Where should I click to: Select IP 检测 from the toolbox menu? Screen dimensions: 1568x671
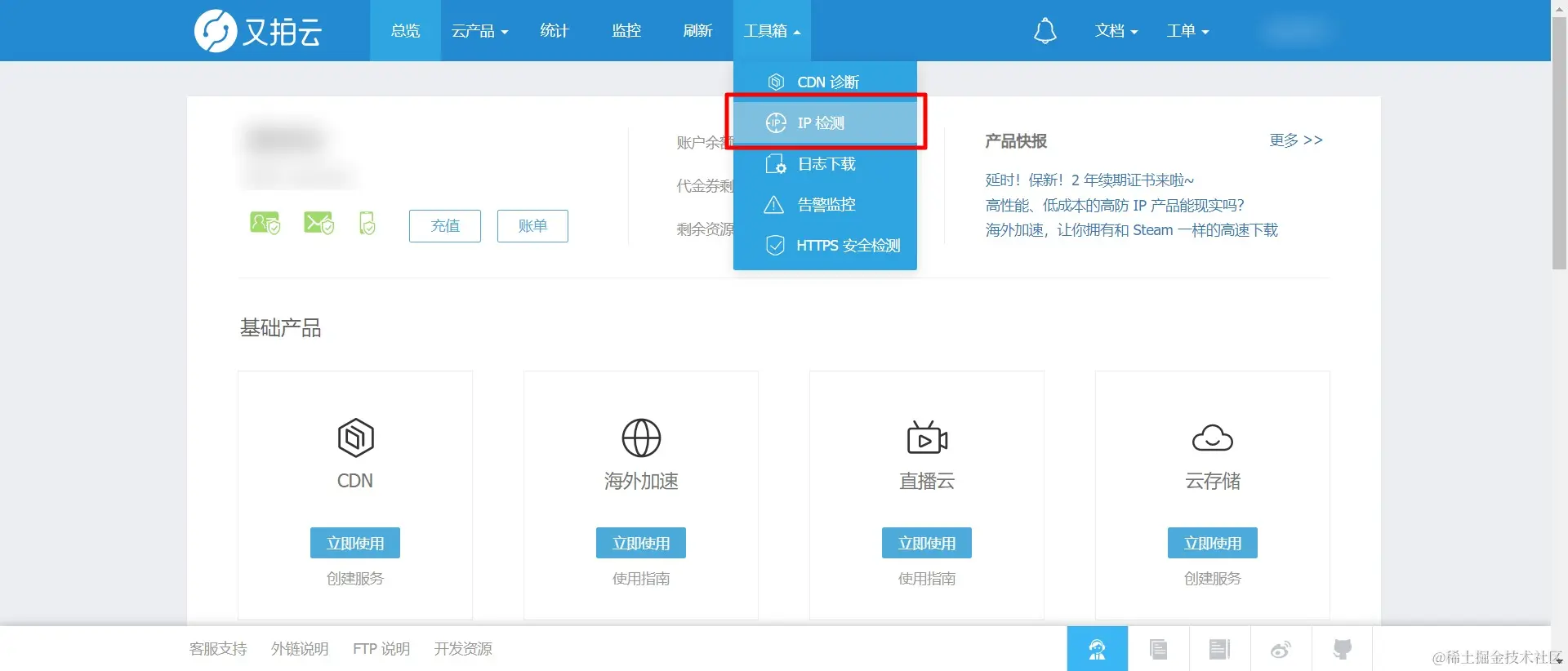pos(825,122)
